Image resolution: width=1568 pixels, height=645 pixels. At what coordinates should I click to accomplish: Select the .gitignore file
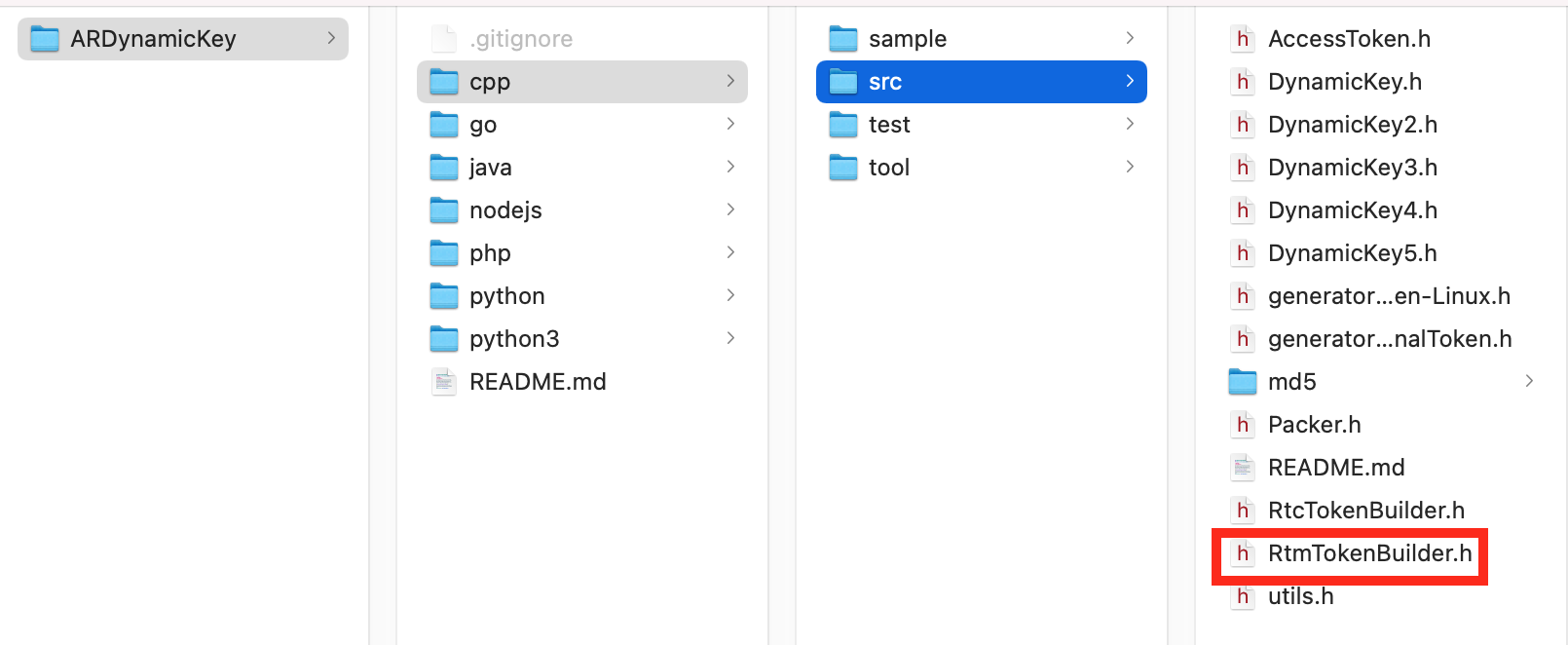(520, 39)
